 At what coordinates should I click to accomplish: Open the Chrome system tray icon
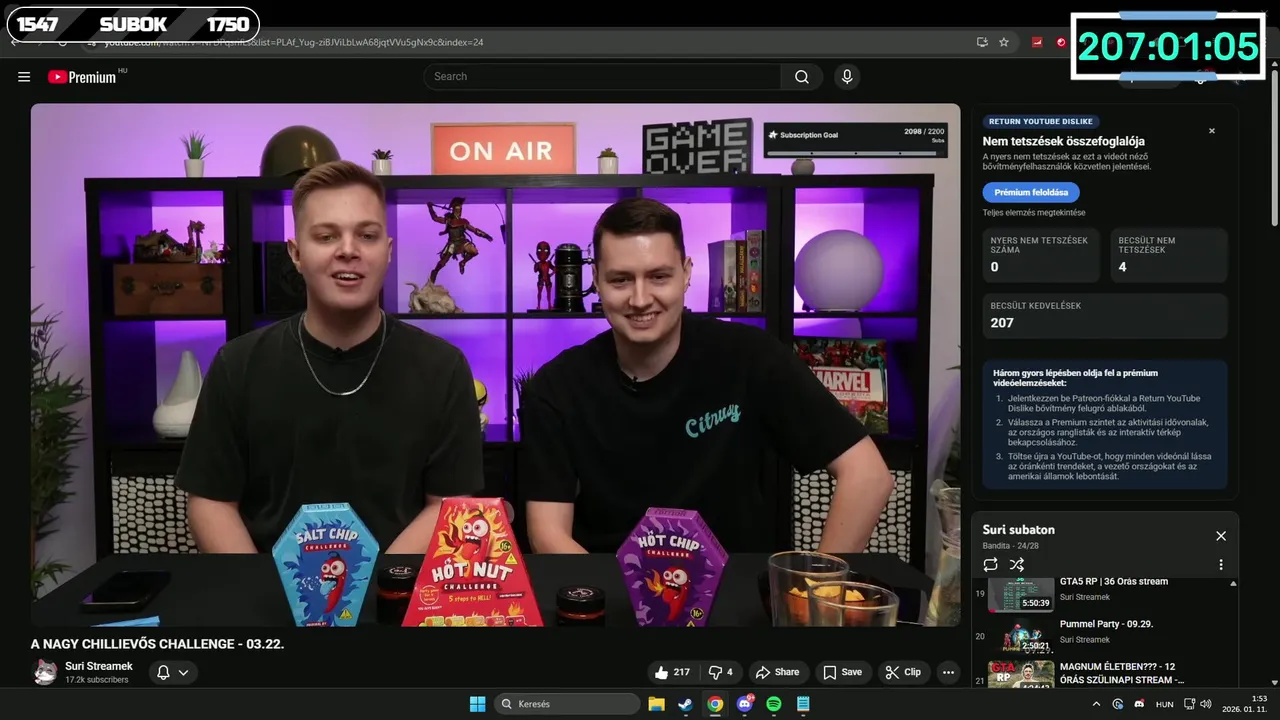[1118, 704]
